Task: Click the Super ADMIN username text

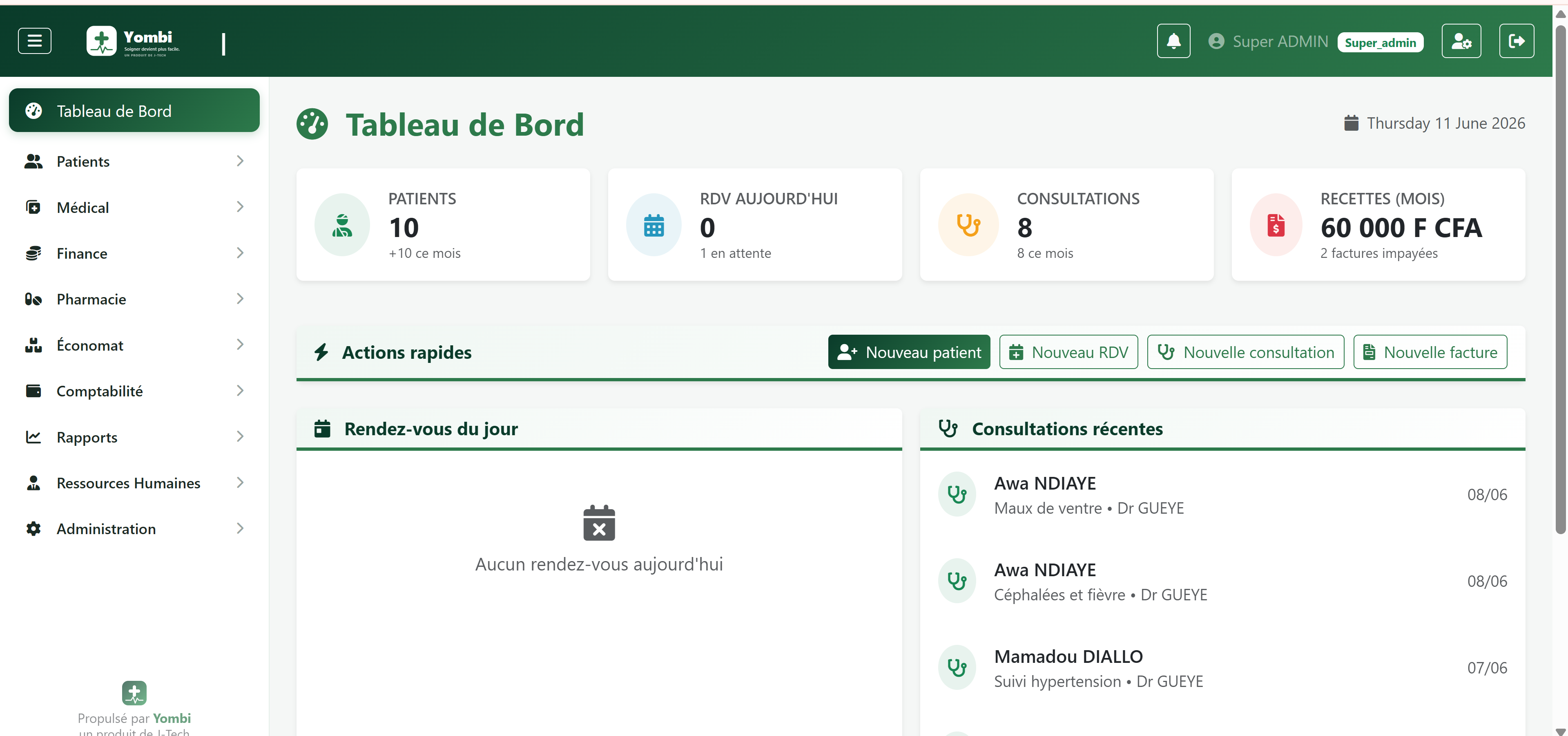Action: point(1280,41)
